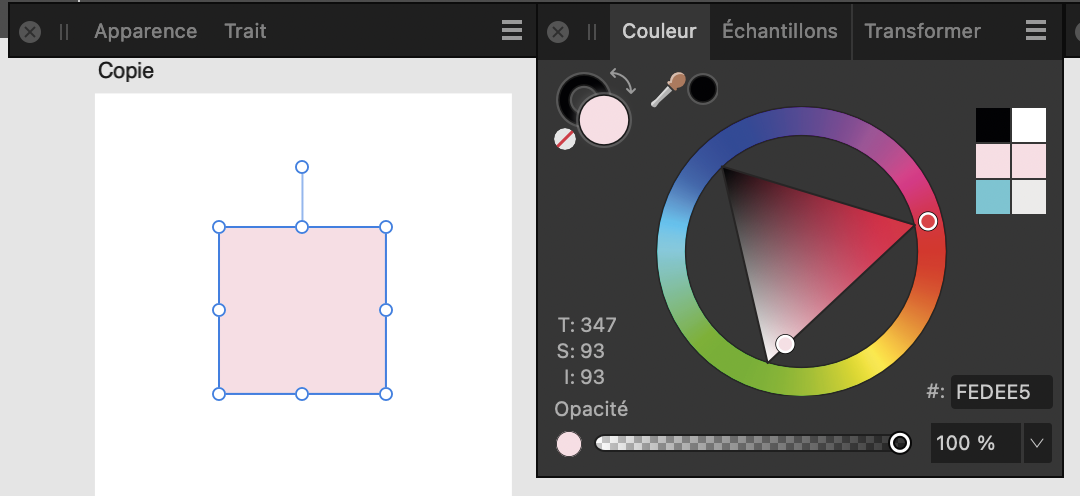Click the S: 93 saturation value
Image resolution: width=1080 pixels, height=496 pixels.
click(581, 351)
